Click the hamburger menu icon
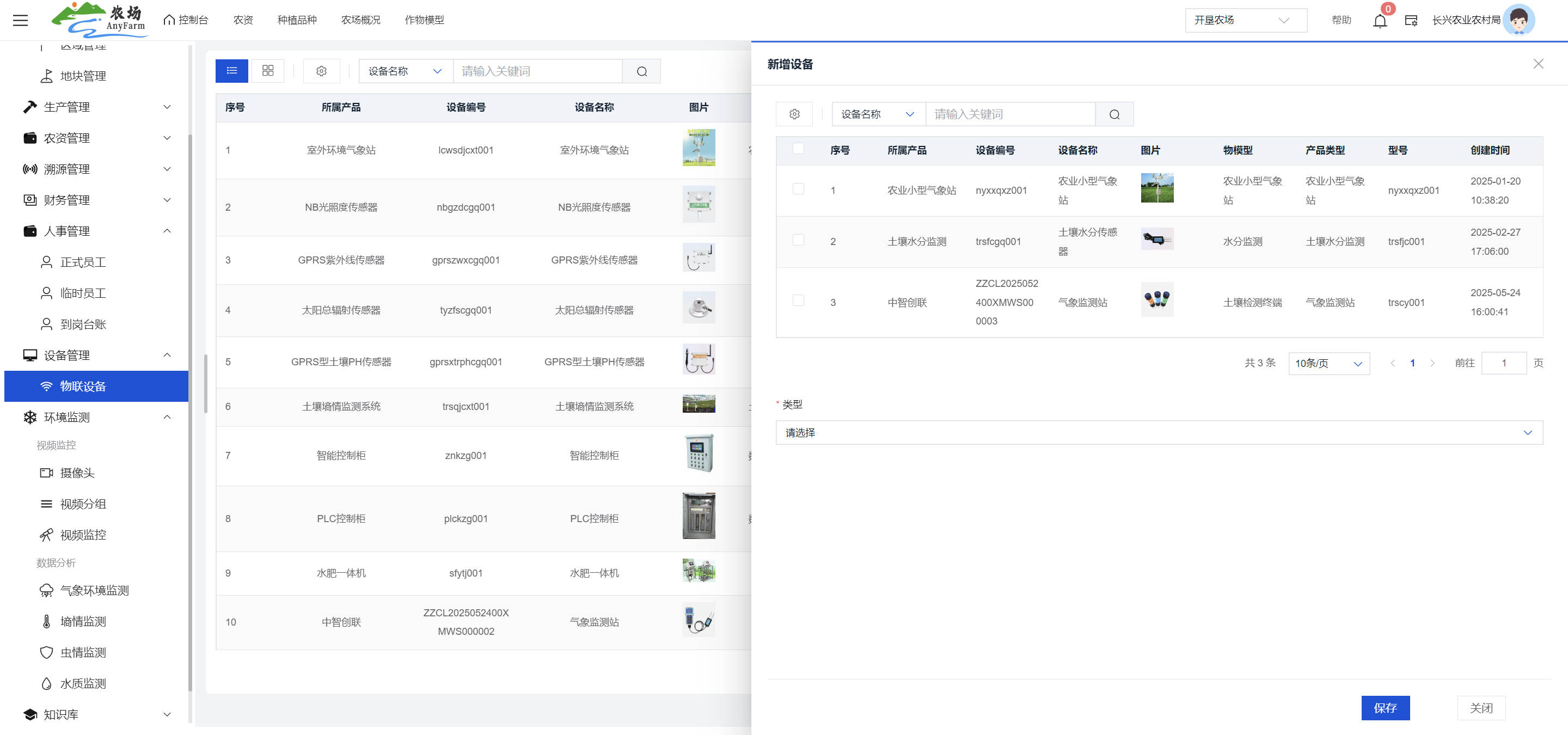 (x=20, y=20)
